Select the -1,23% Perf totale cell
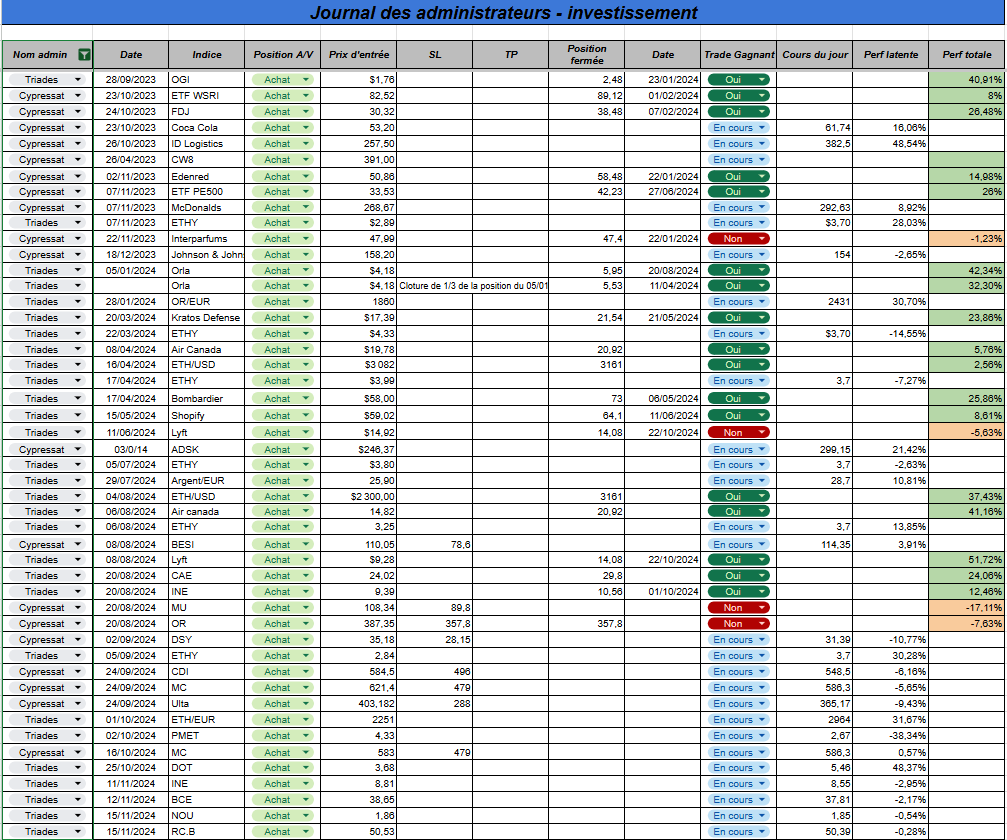 967,238
